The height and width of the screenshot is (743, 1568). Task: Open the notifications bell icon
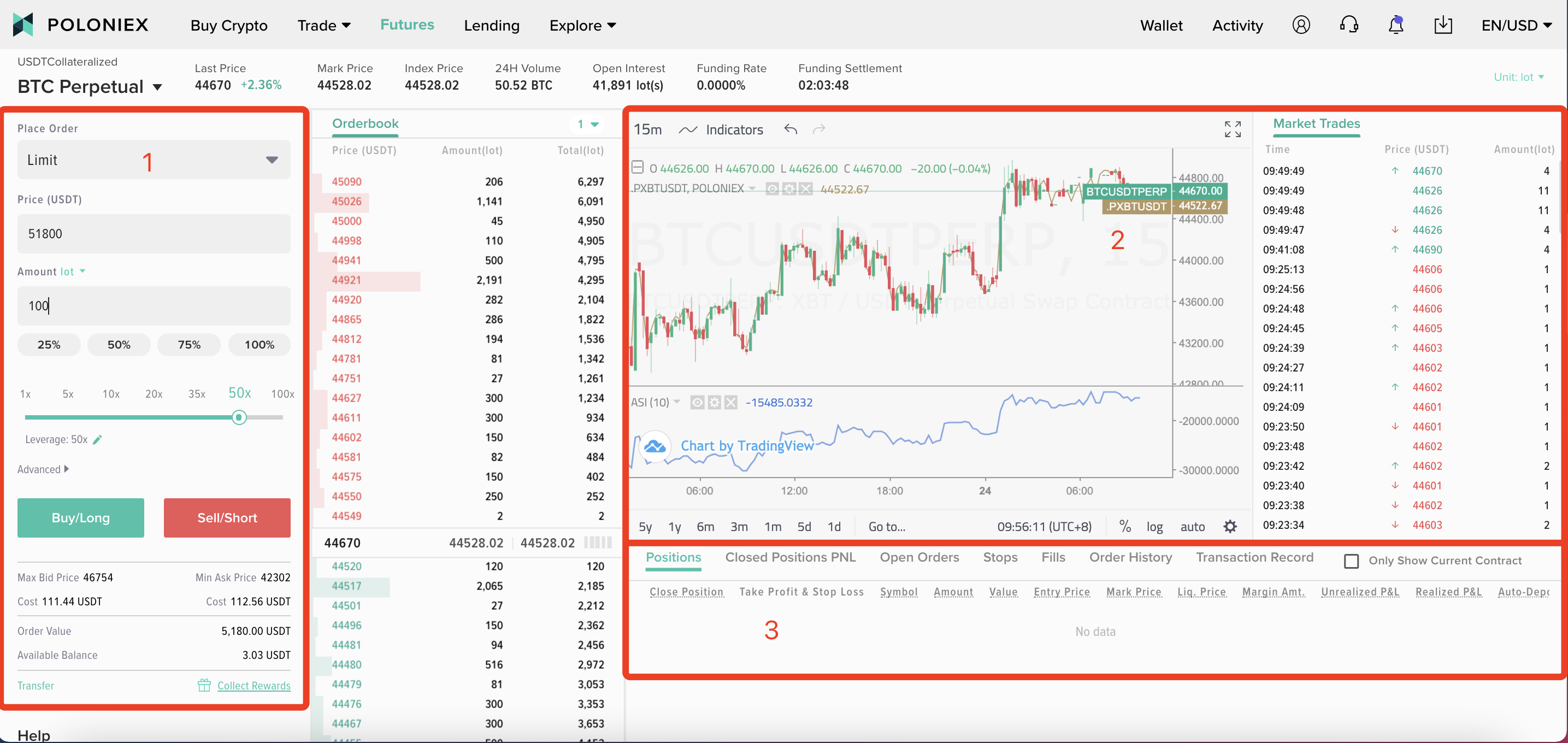pos(1396,25)
